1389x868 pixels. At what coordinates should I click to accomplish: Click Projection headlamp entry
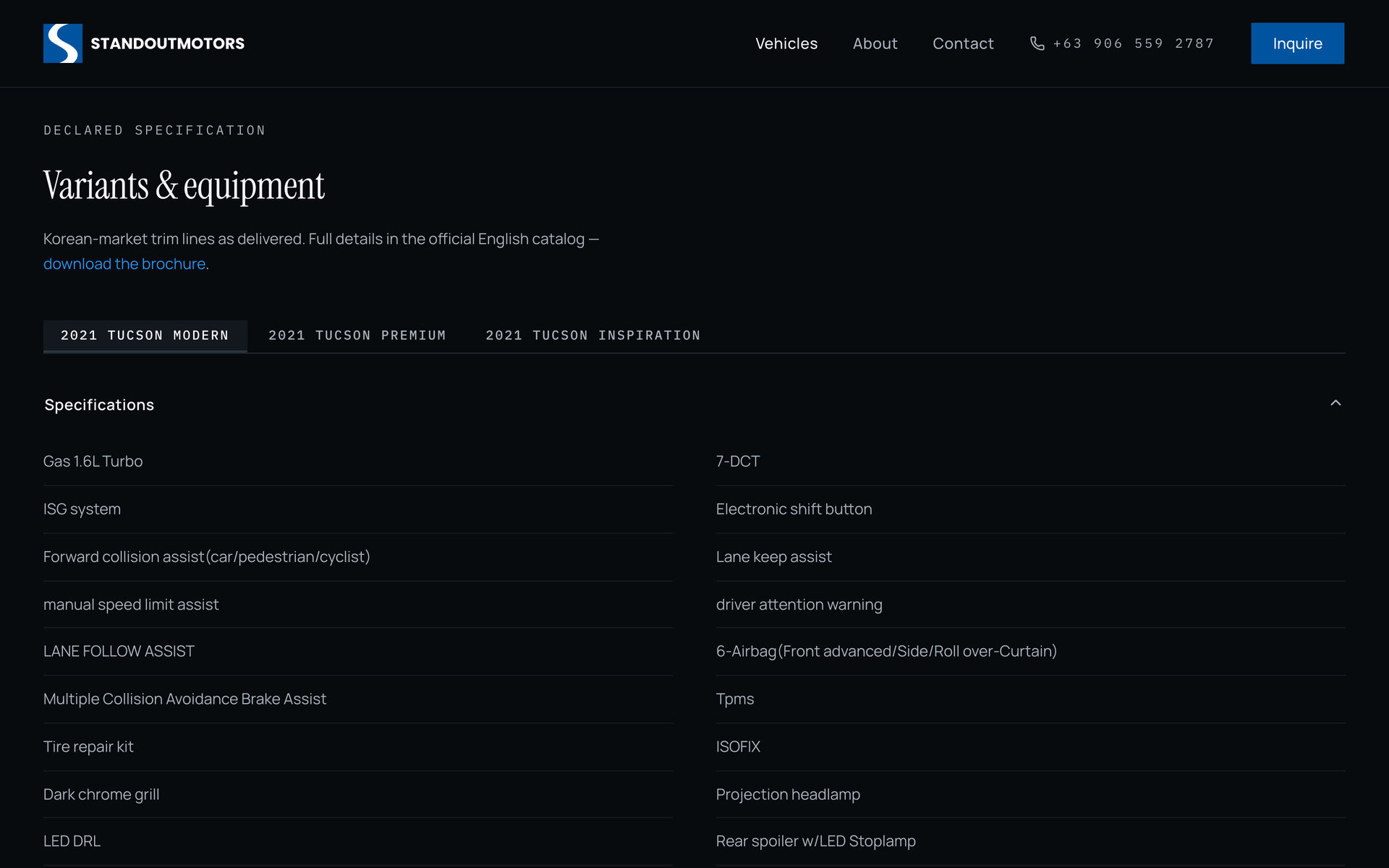[1030, 794]
